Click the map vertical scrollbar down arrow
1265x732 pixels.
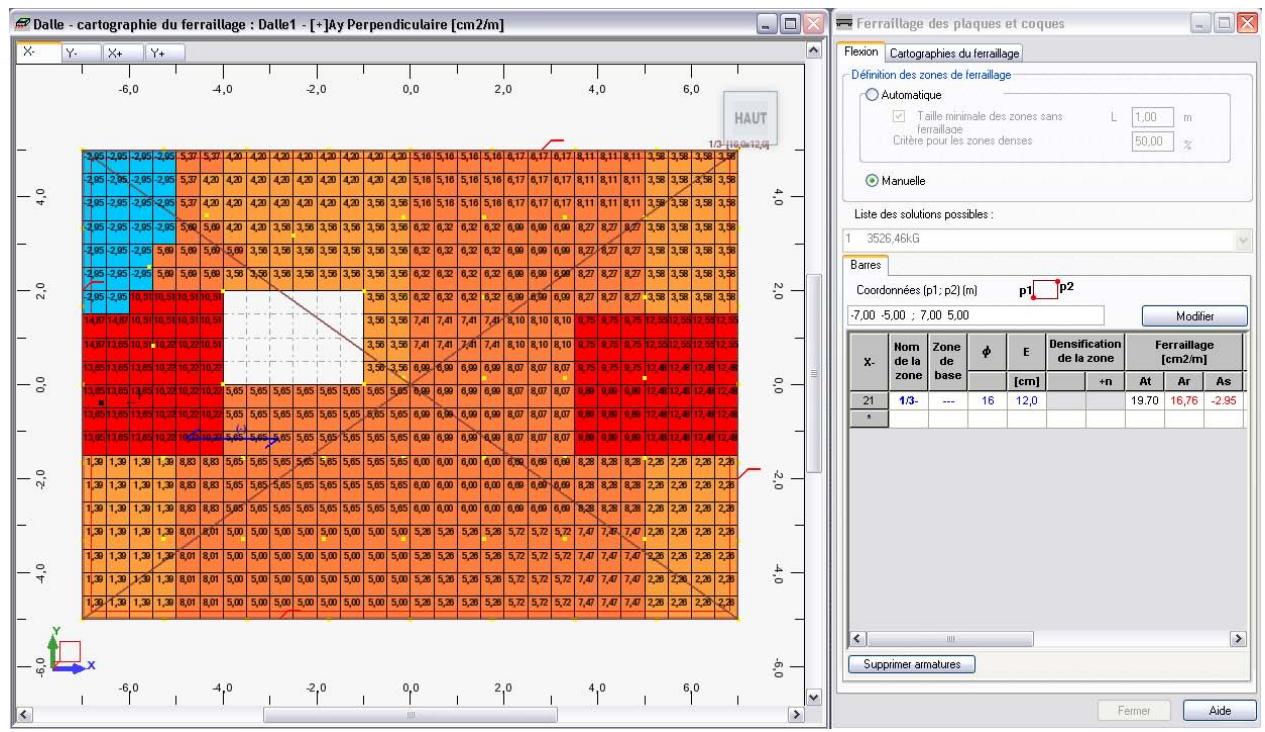click(814, 696)
